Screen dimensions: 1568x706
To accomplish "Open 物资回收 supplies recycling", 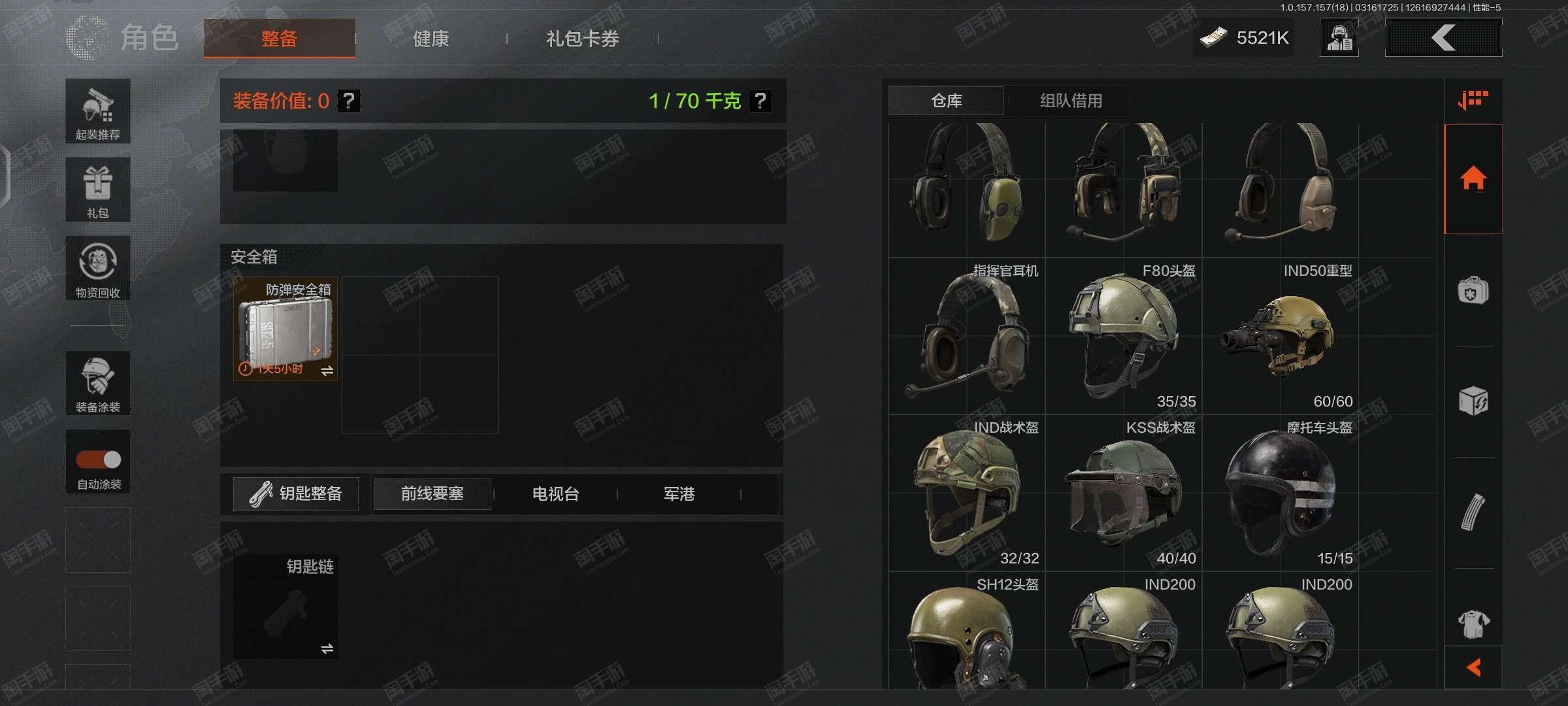I will click(x=98, y=268).
